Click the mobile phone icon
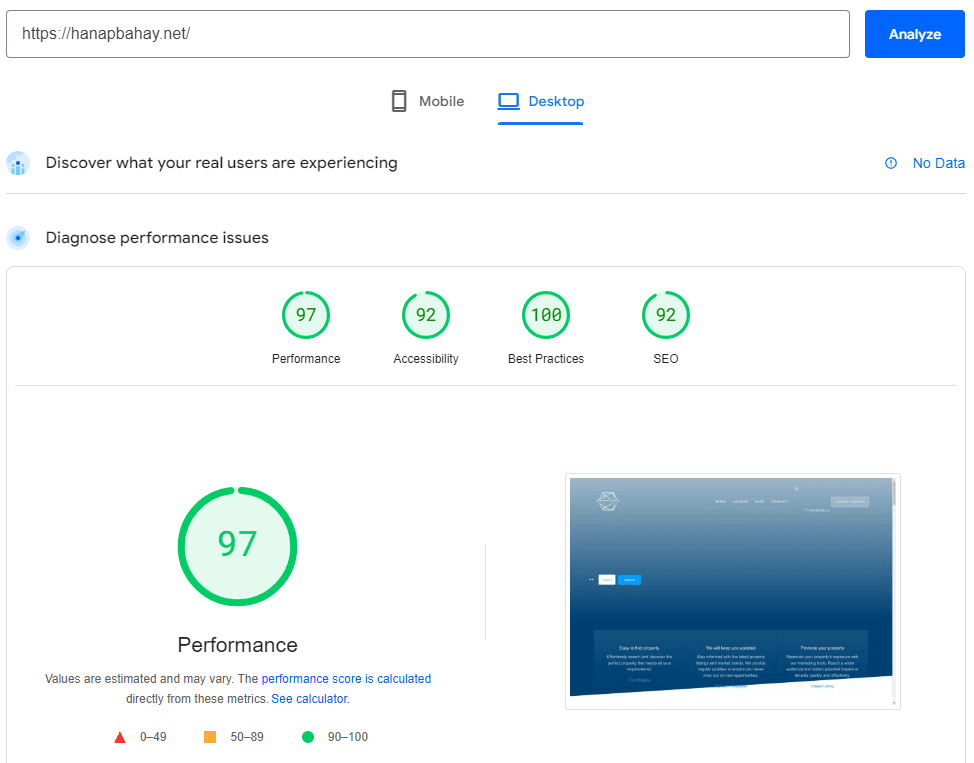This screenshot has width=974, height=763. 399,101
